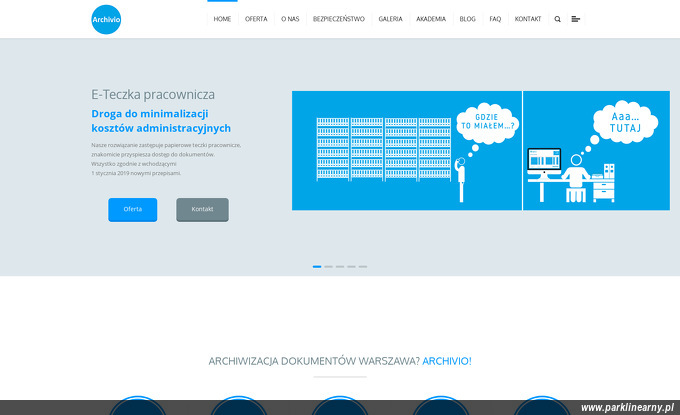This screenshot has height=415, width=680.
Task: Go to the HOME menu item
Action: pos(222,19)
